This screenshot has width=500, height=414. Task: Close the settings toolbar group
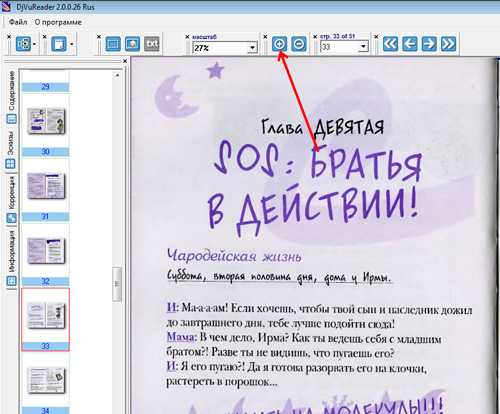coord(9,36)
